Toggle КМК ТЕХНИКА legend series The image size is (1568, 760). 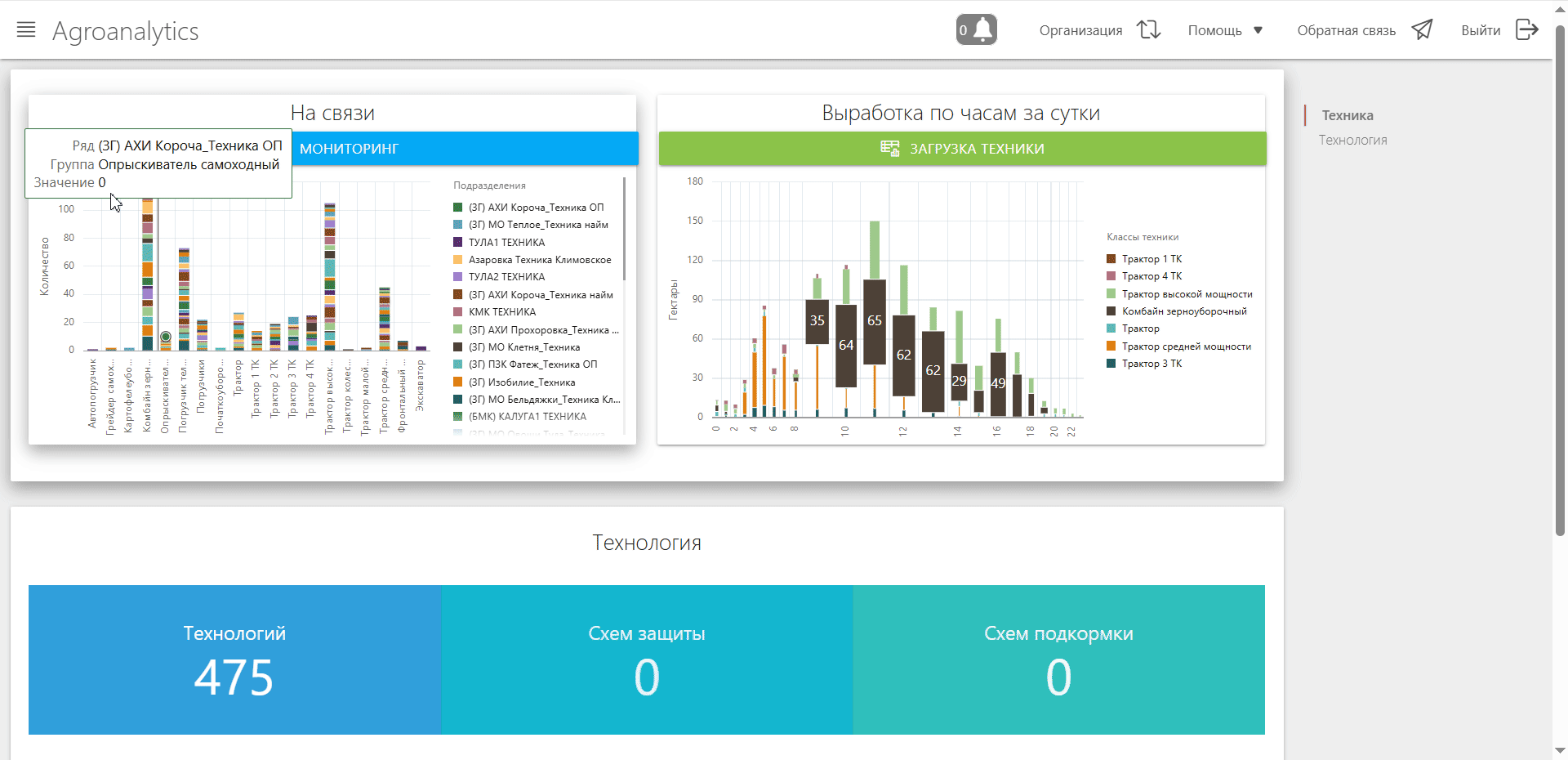(502, 312)
